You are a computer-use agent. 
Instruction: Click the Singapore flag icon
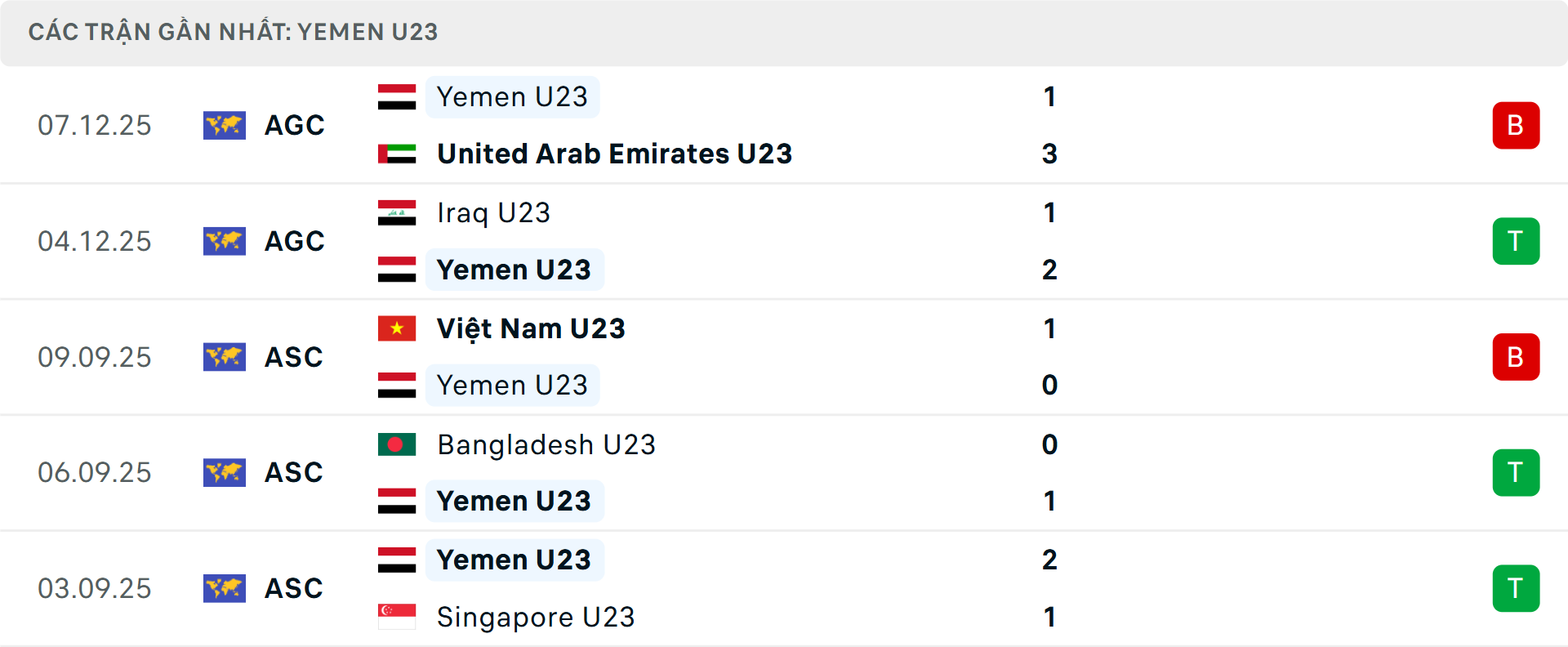point(397,618)
